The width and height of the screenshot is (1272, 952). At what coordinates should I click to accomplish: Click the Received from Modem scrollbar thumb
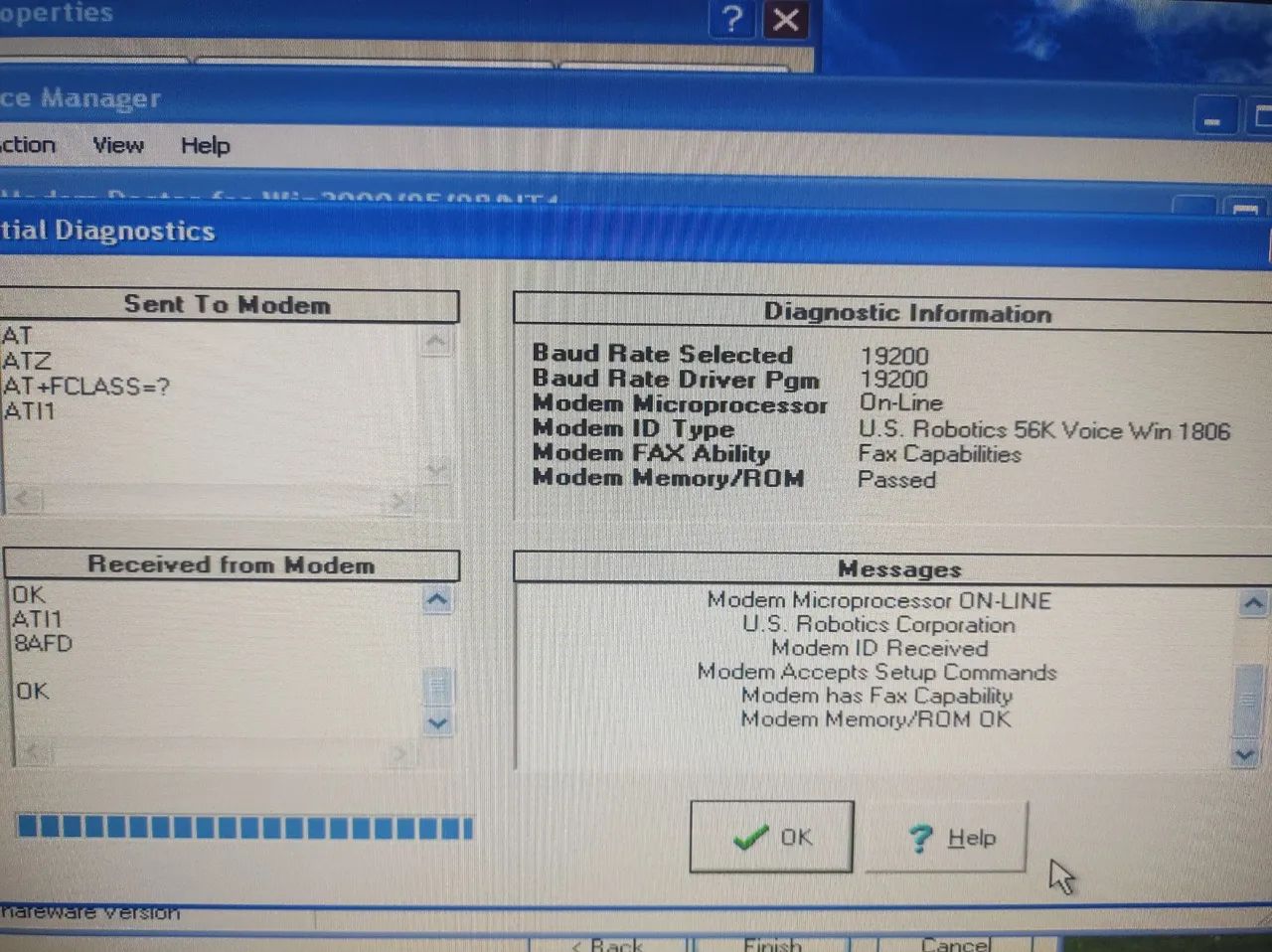[x=437, y=686]
